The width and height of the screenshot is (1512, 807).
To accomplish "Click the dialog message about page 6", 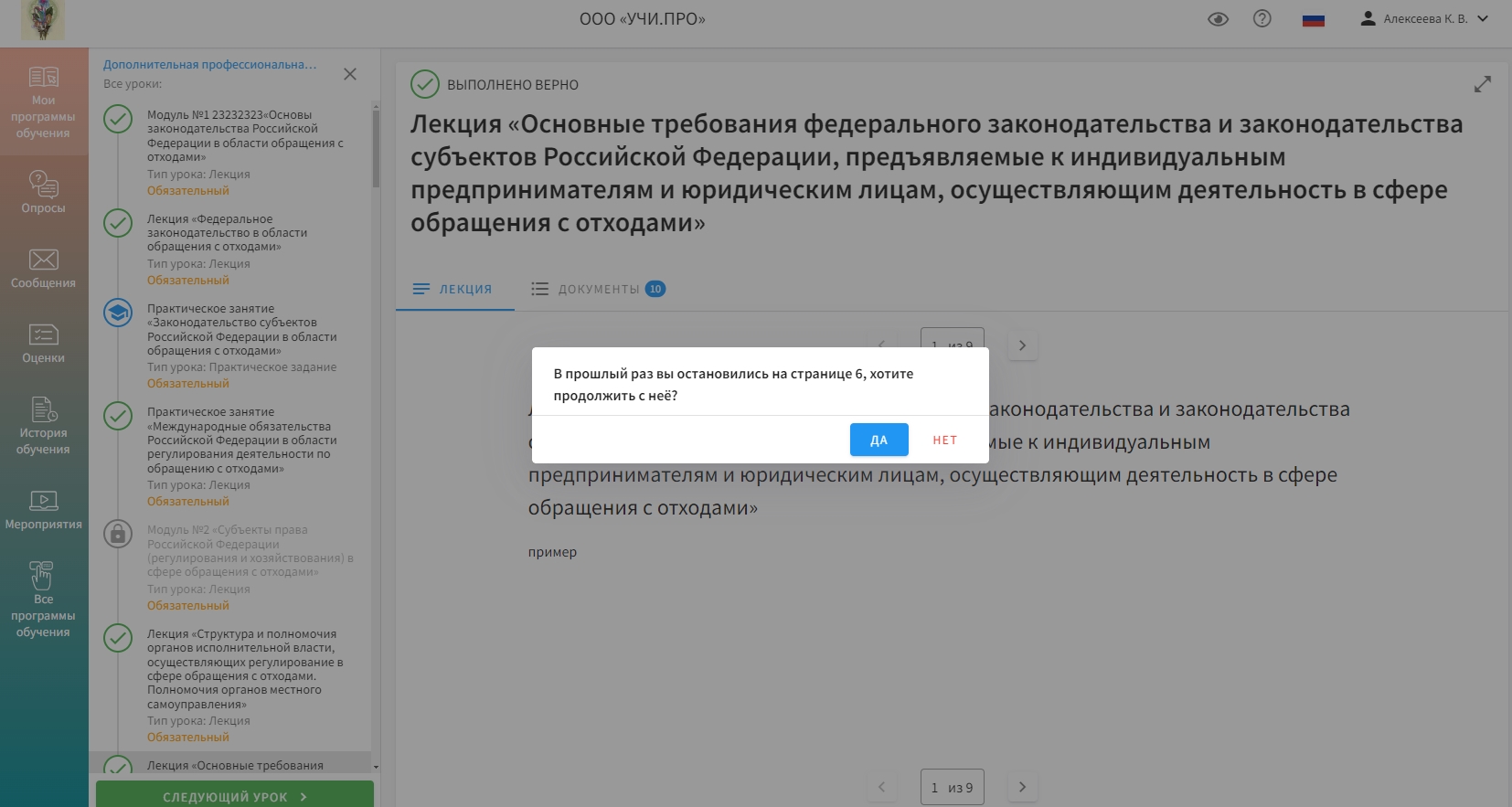I will (x=733, y=385).
